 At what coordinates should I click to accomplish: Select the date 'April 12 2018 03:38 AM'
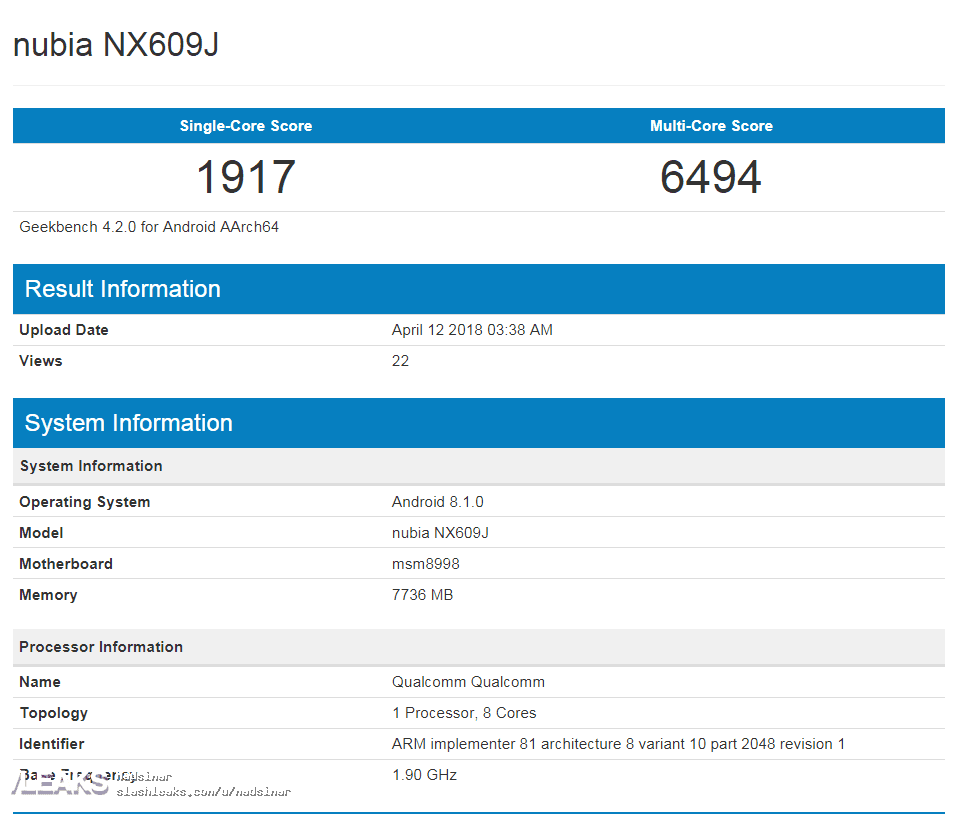[x=472, y=330]
